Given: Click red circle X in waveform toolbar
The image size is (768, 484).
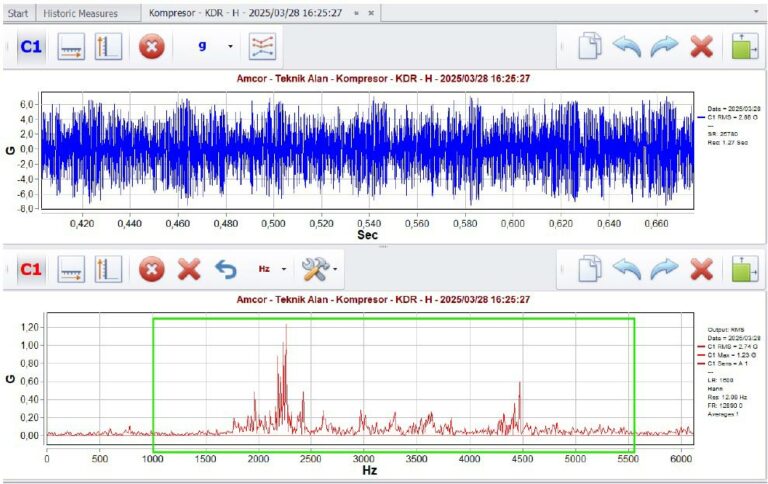Looking at the screenshot, I should [151, 47].
